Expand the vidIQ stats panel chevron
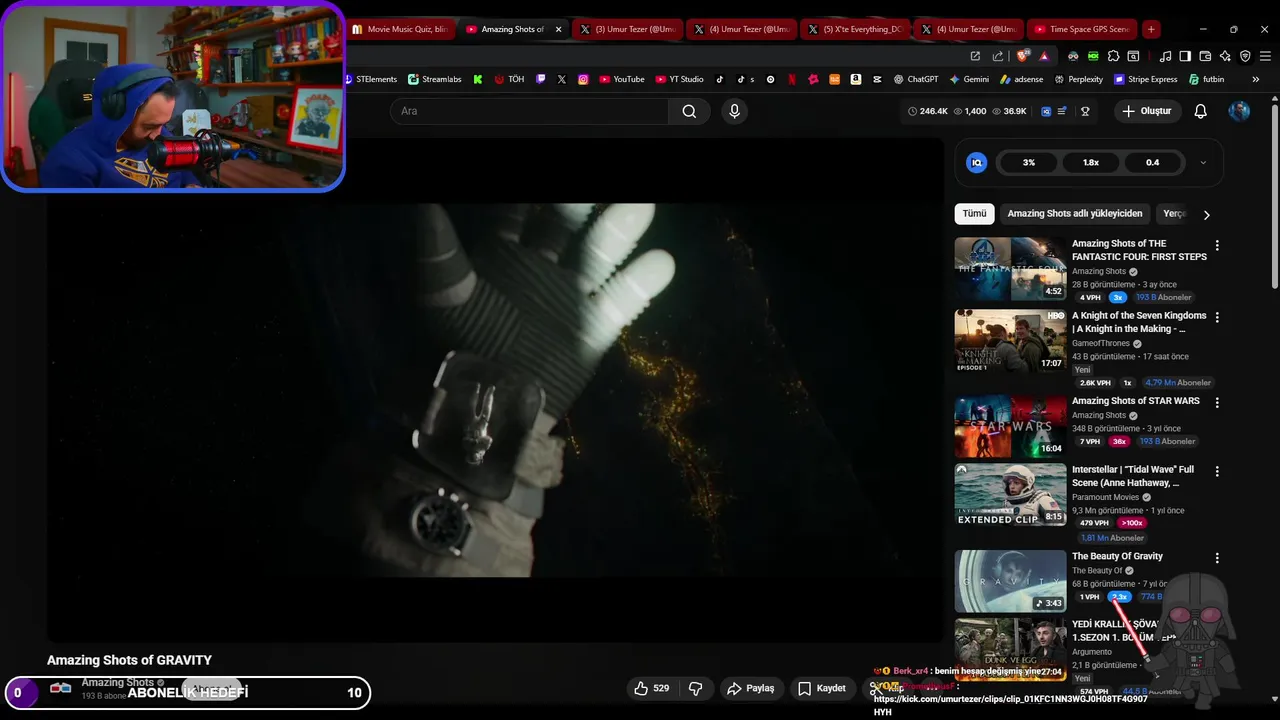Screen dimensions: 1280x720 tap(1203, 162)
